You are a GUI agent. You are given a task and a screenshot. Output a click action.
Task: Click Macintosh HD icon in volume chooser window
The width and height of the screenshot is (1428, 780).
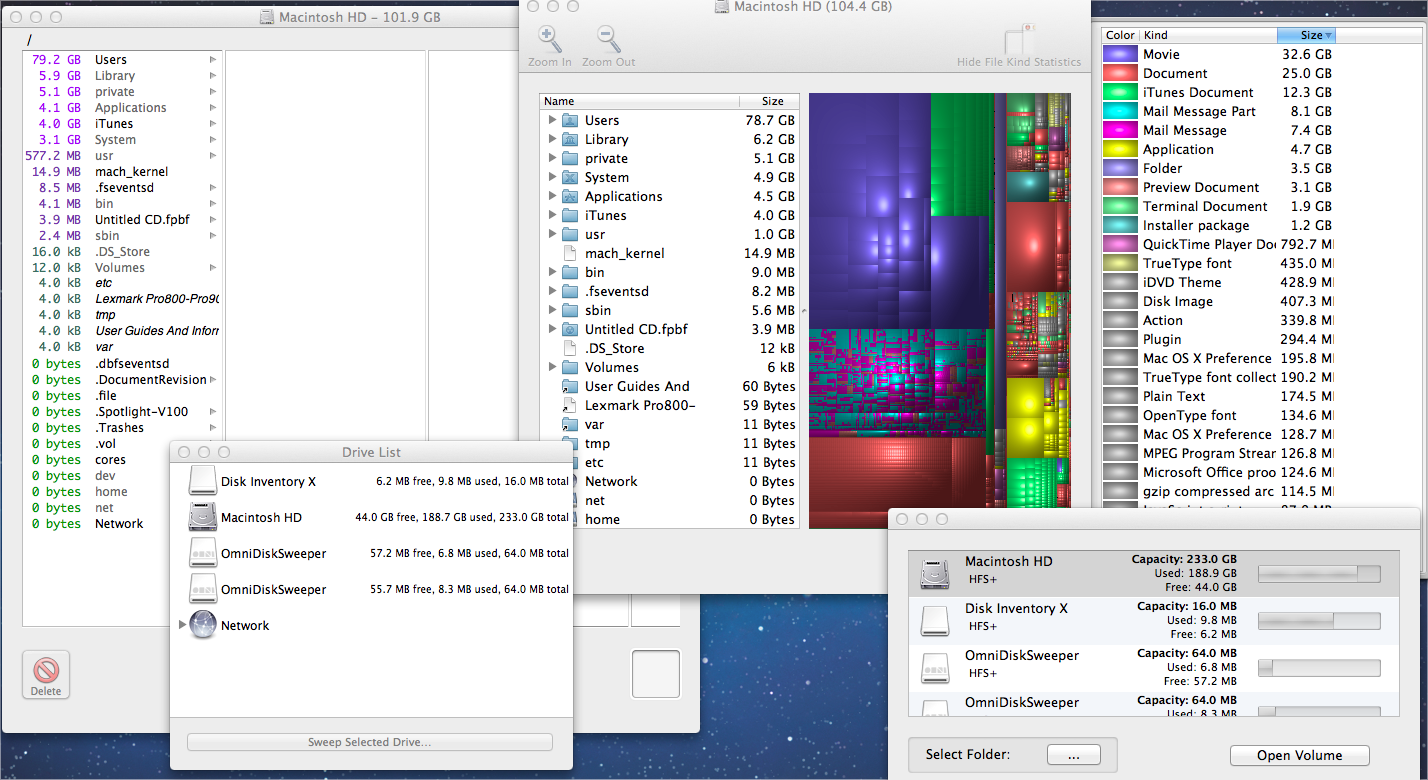click(937, 573)
